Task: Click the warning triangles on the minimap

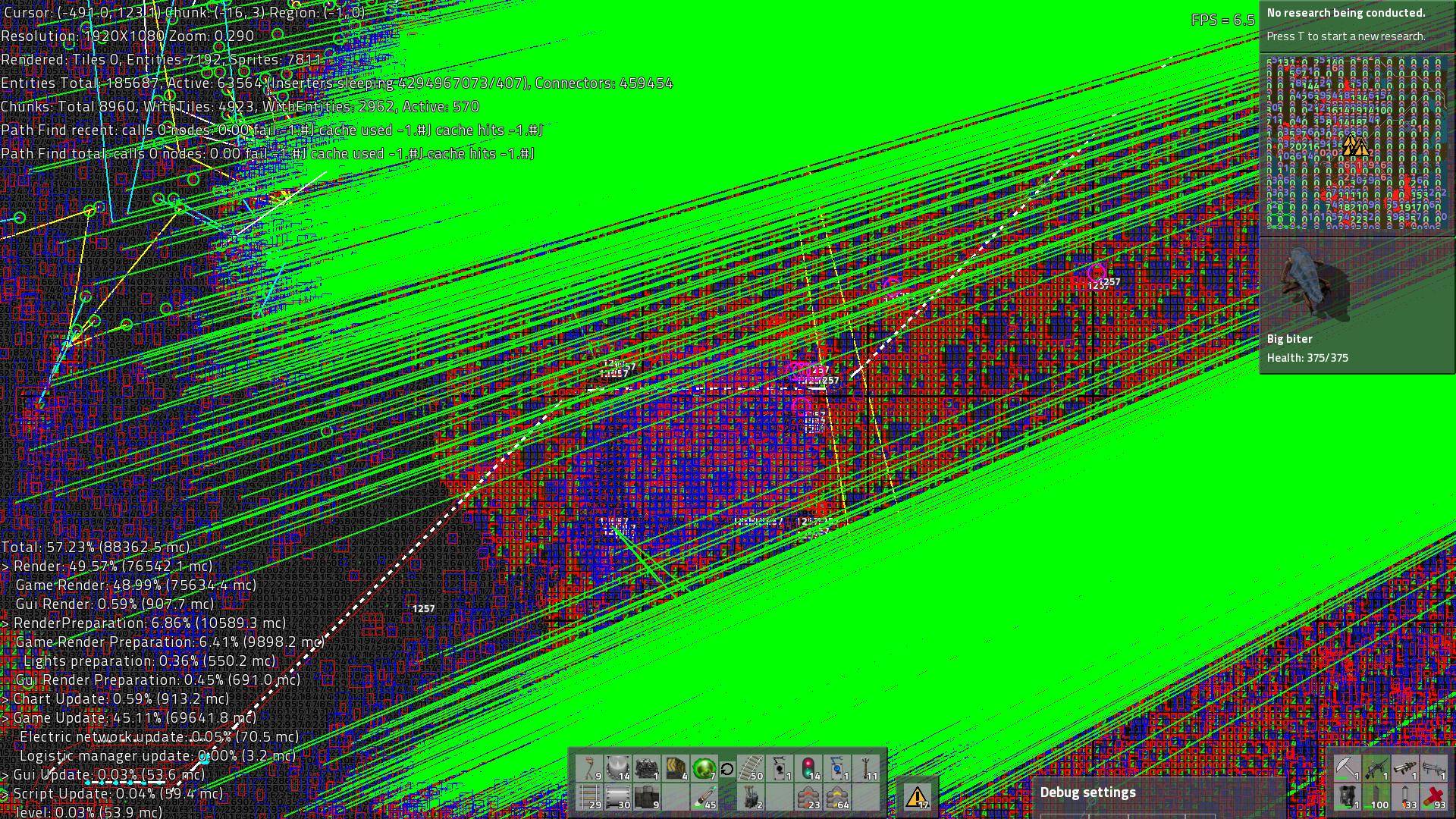Action: coord(1355,146)
